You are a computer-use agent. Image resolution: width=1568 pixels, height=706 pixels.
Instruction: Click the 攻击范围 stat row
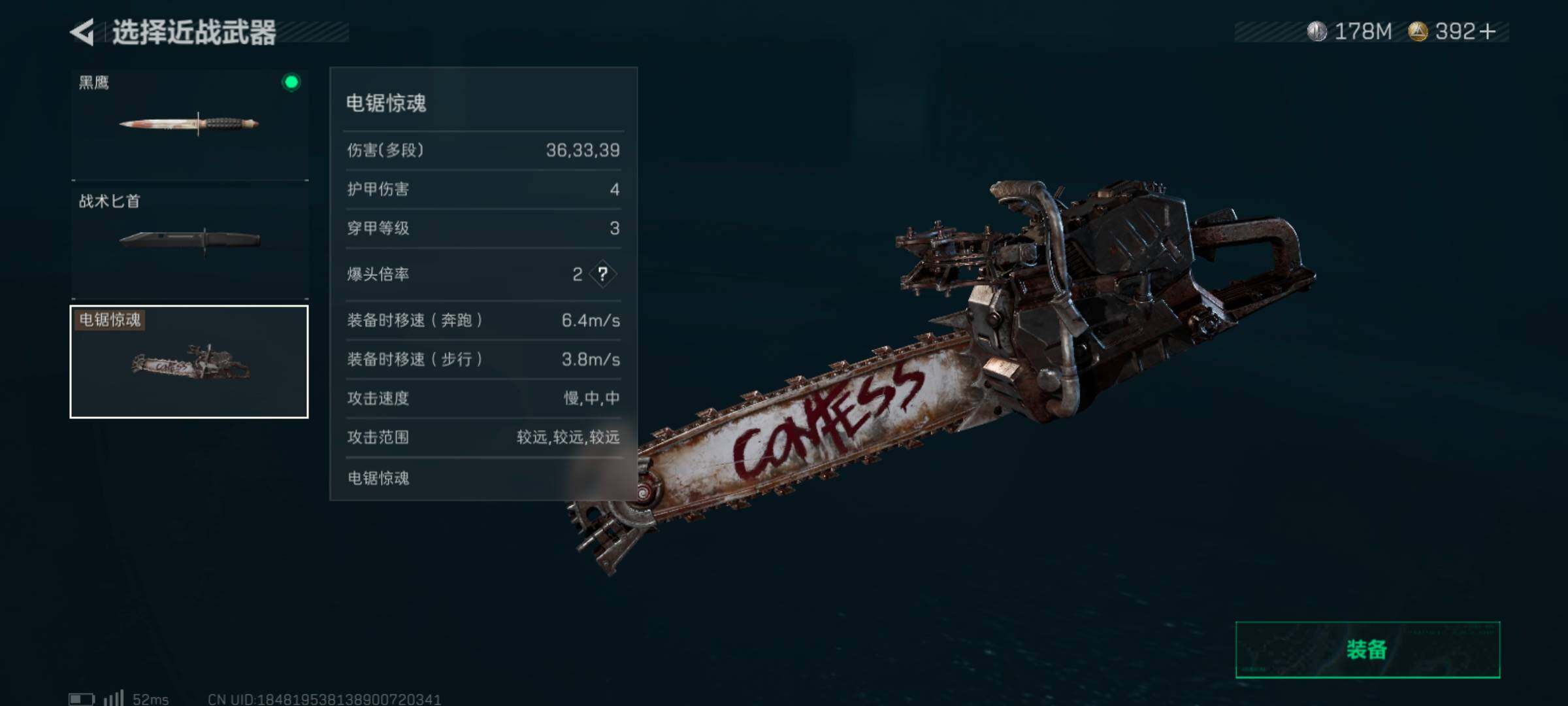click(x=483, y=437)
